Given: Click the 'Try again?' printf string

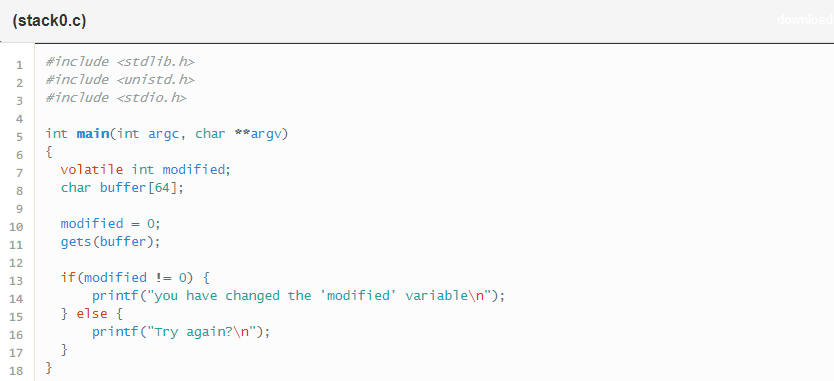Looking at the screenshot, I should [204, 332].
